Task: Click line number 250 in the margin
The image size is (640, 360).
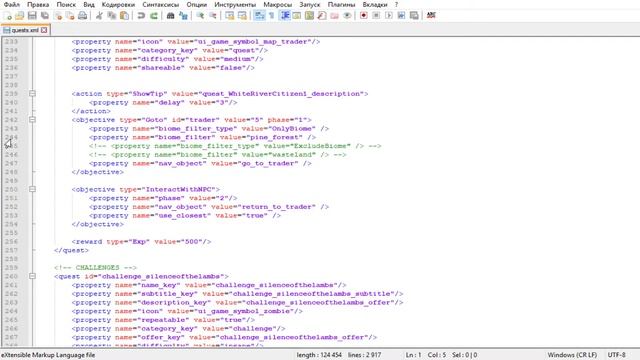Action: tap(11, 189)
